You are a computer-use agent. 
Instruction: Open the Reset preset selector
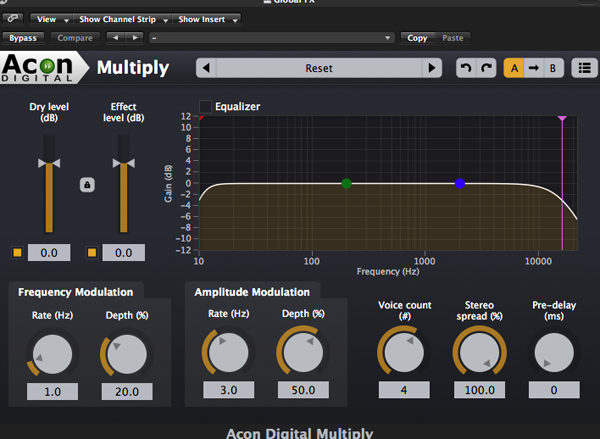(319, 68)
